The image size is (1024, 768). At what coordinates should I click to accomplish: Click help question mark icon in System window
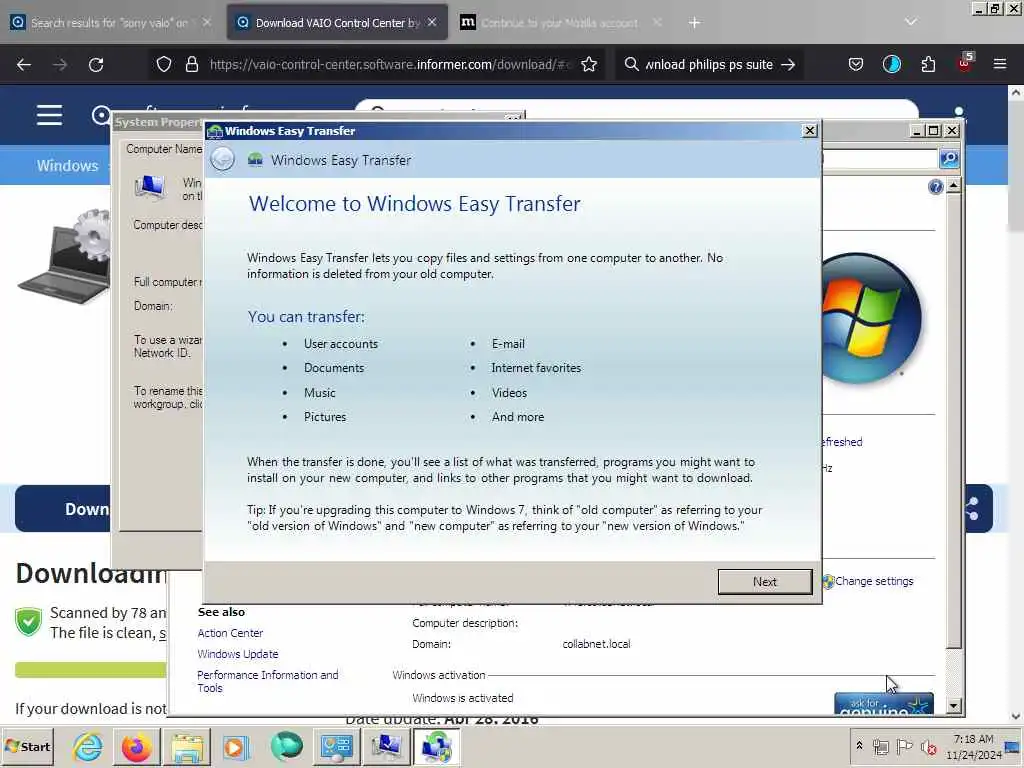[x=935, y=187]
